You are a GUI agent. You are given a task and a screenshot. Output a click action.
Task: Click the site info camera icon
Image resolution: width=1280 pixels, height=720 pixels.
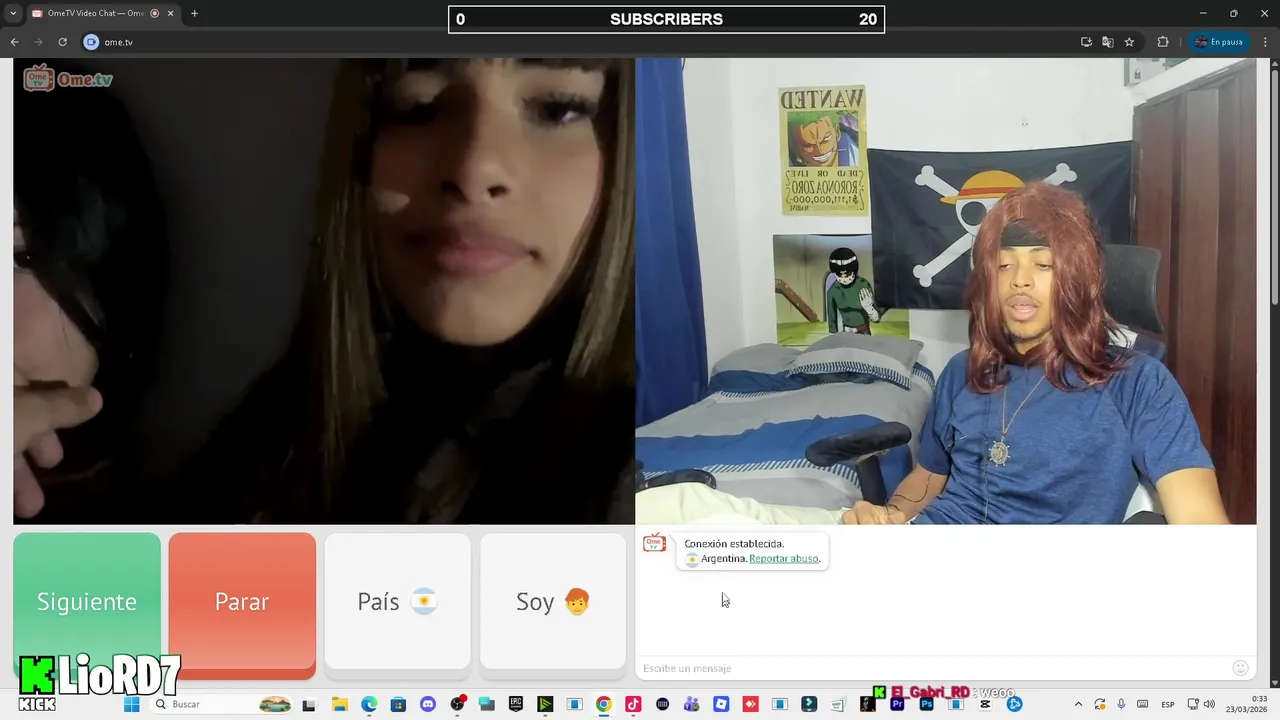[91, 42]
